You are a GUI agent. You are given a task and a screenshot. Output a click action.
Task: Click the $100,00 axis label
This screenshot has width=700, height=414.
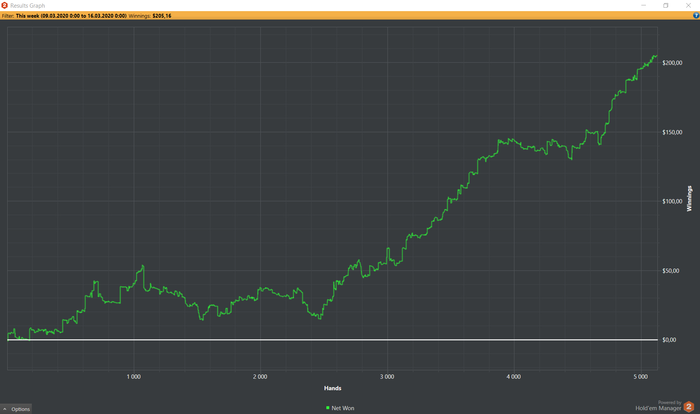672,201
